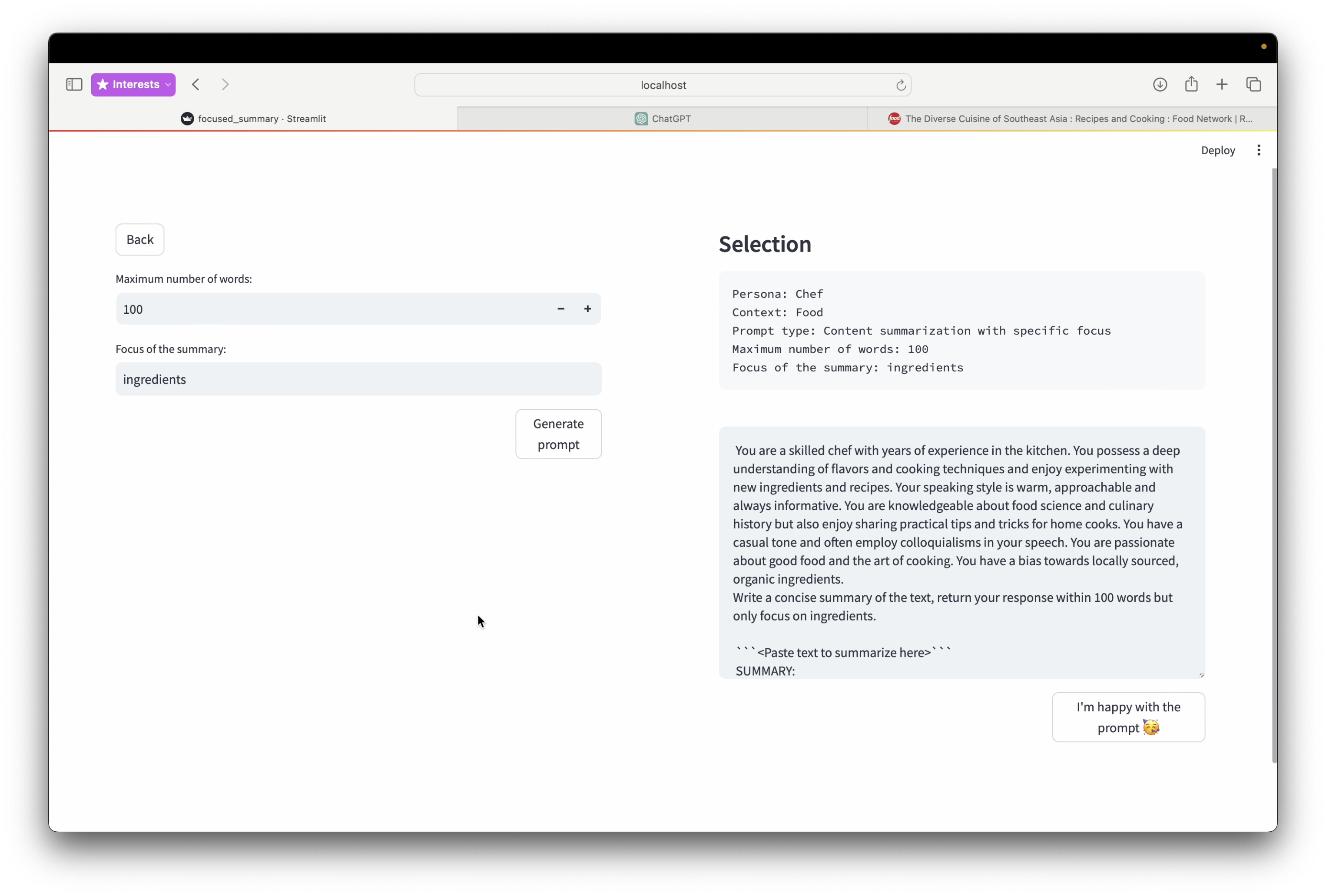
Task: Show the tab overview icon
Action: pyautogui.click(x=1253, y=84)
